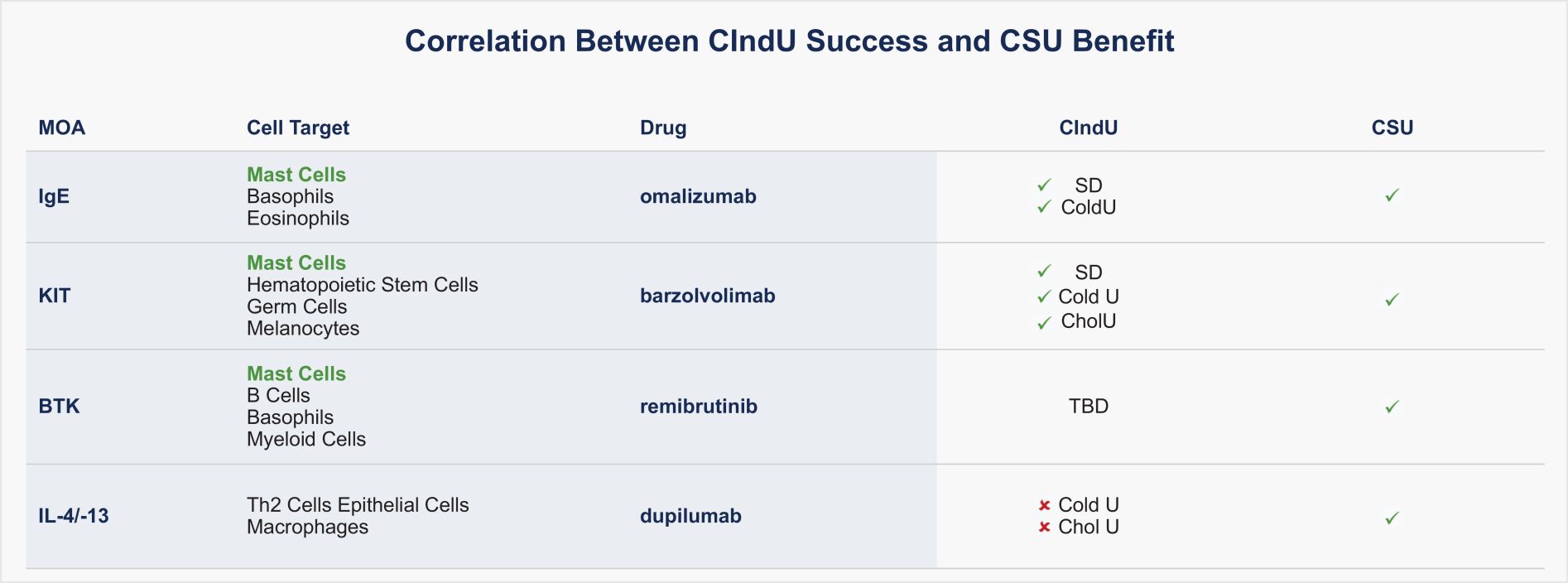Screen dimensions: 1568x583
Task: Click the red X beside Chol U
Action: (1044, 527)
